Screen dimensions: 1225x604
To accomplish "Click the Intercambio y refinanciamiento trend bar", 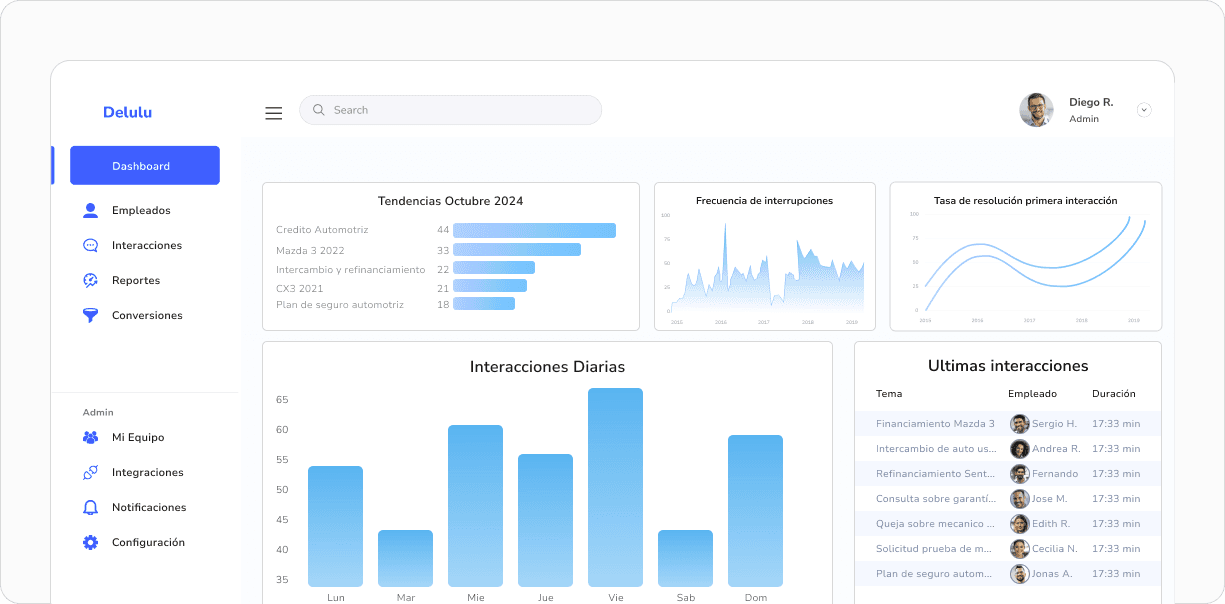I will [494, 268].
